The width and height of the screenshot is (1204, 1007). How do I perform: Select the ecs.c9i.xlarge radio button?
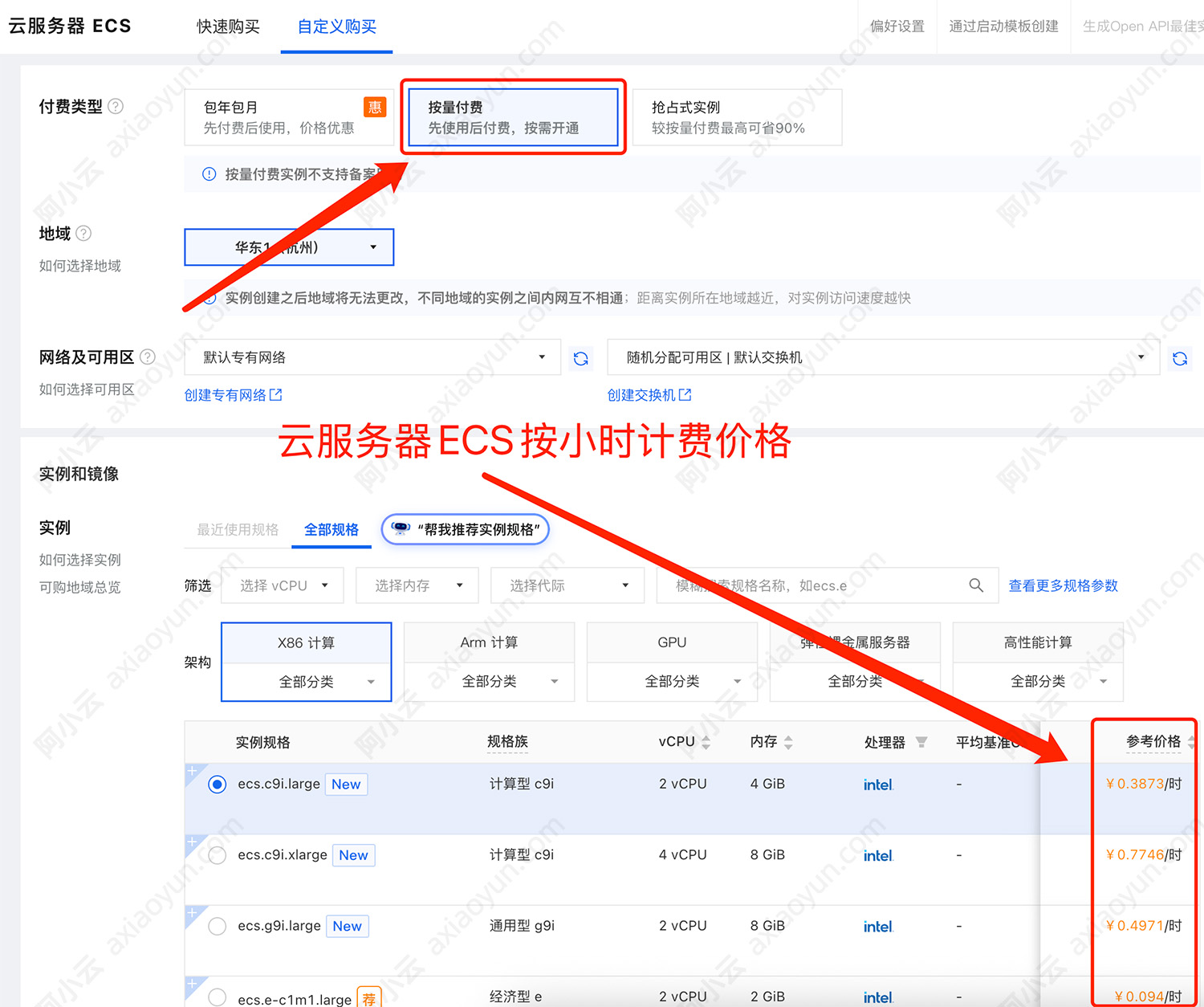pos(217,855)
